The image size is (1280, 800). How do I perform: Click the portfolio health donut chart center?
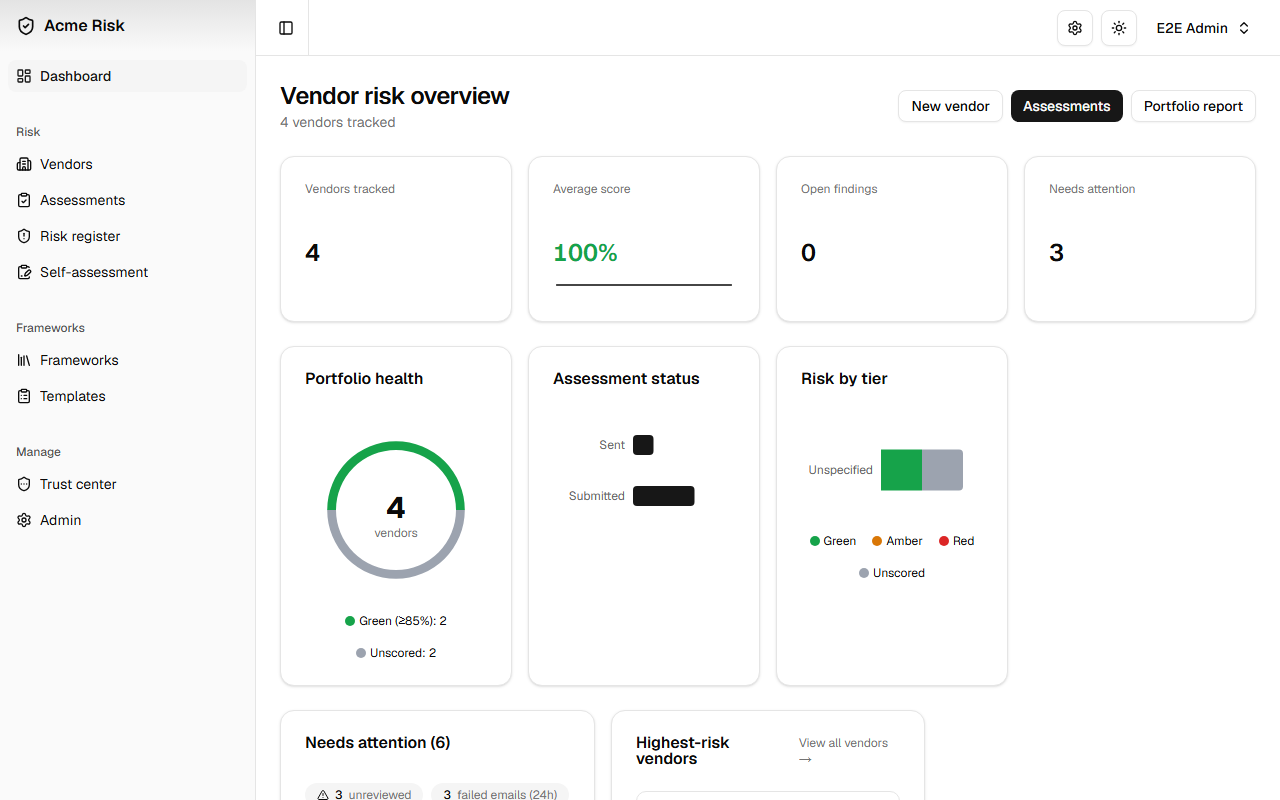click(396, 510)
